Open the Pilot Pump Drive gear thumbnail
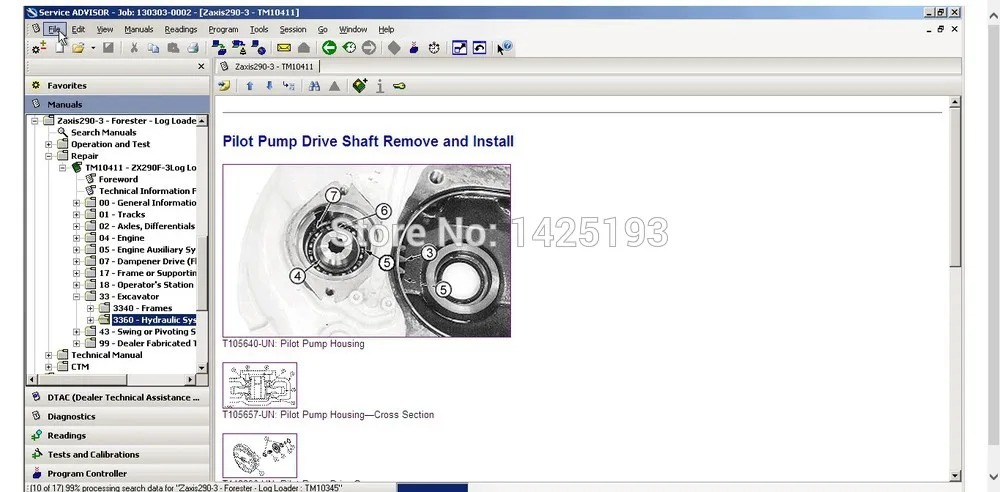Screen dimensions: 1000x492 (x=260, y=456)
